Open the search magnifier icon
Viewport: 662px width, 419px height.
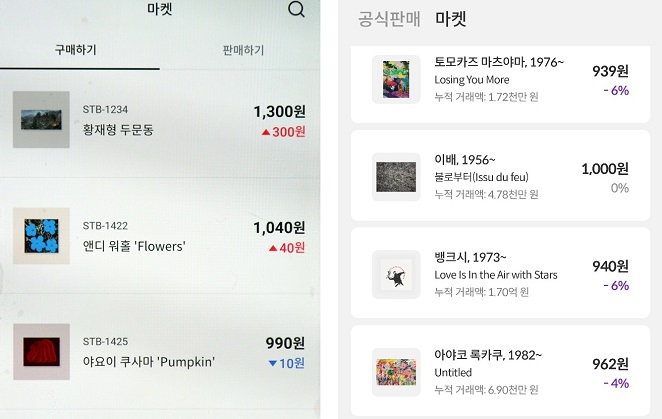[x=296, y=9]
